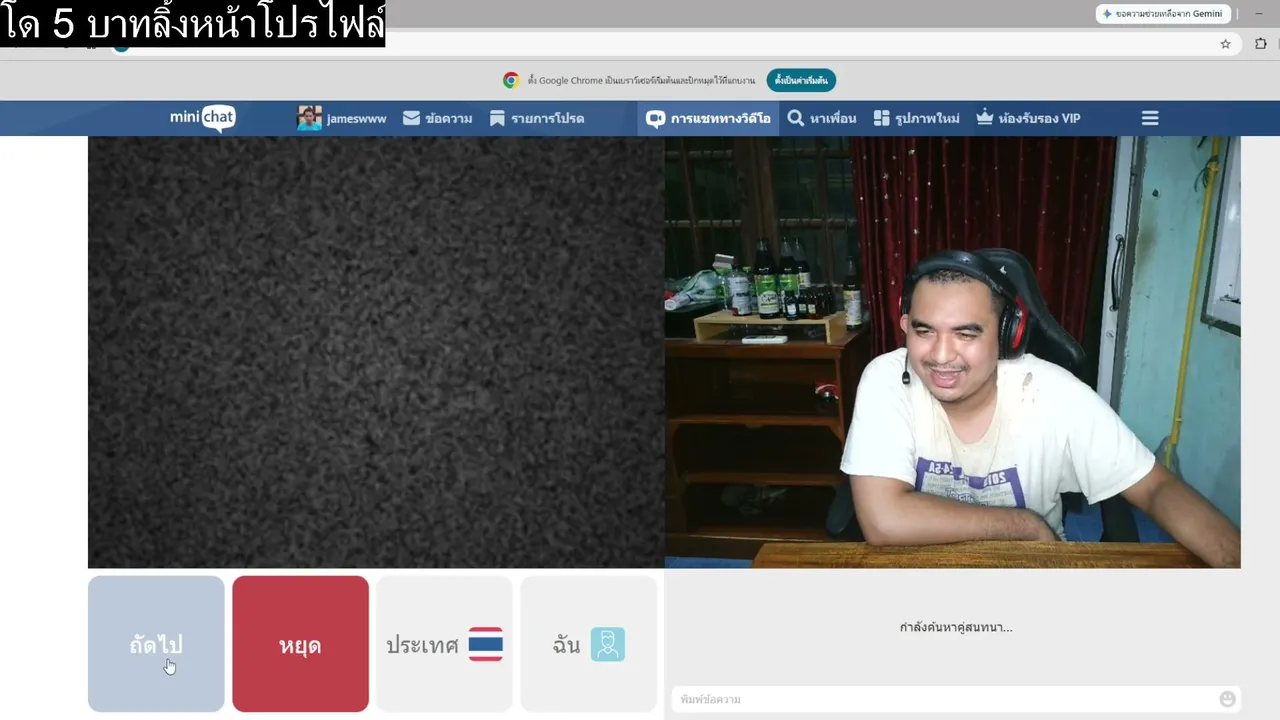Open the รูปภาพใหม่ new photos label
The height and width of the screenshot is (720, 1280).
[927, 118]
